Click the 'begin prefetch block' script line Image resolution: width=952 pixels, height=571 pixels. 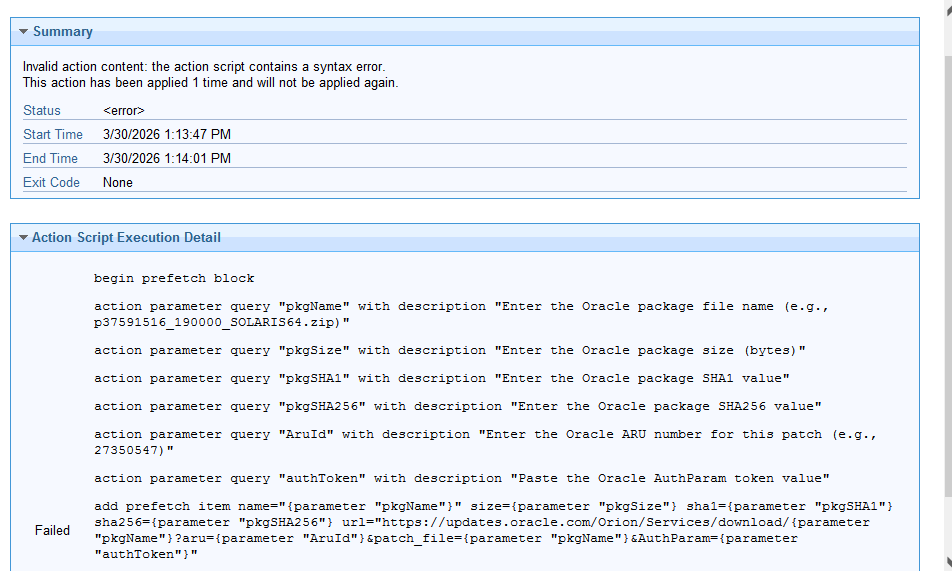[174, 278]
